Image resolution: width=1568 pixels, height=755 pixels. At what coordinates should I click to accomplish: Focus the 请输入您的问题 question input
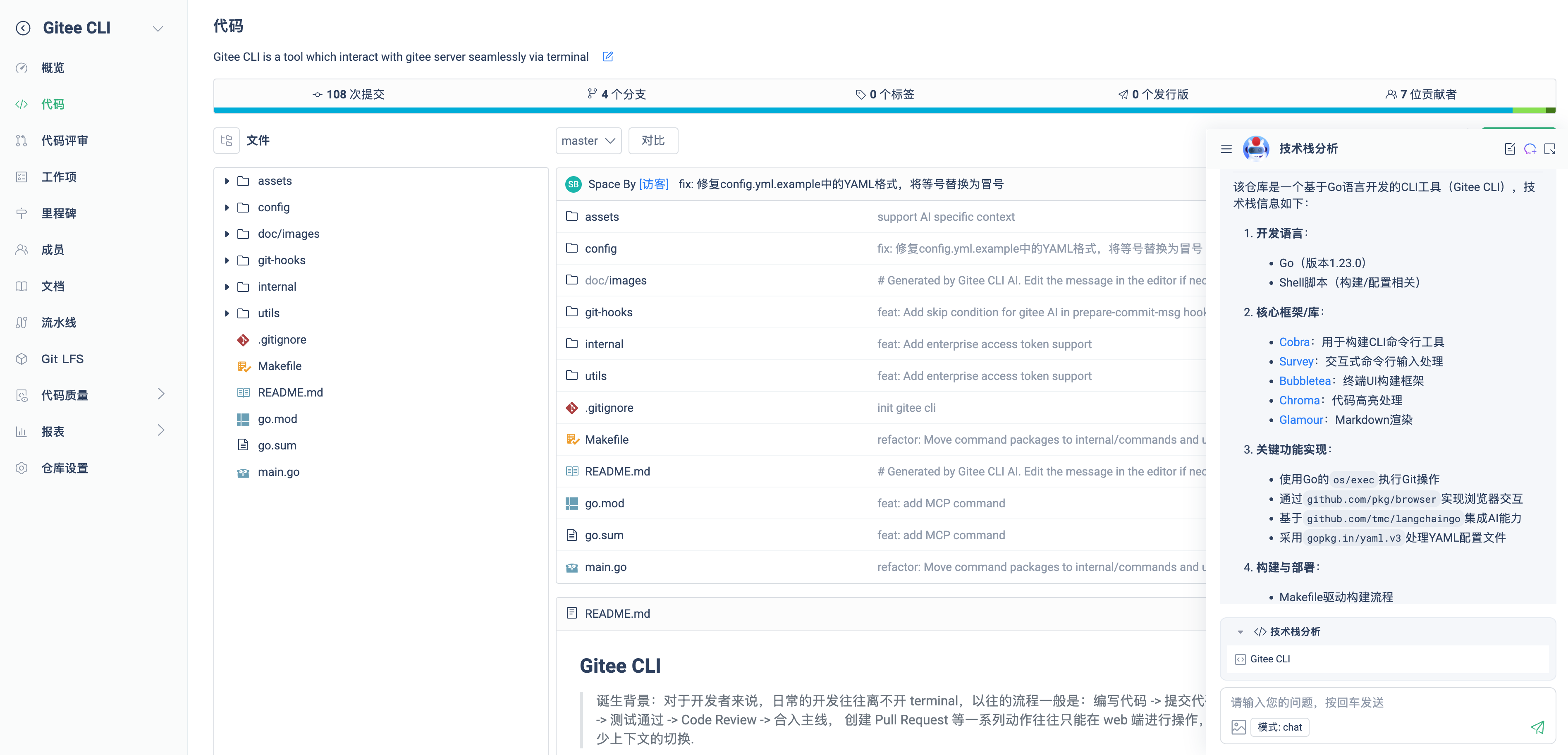point(1388,702)
